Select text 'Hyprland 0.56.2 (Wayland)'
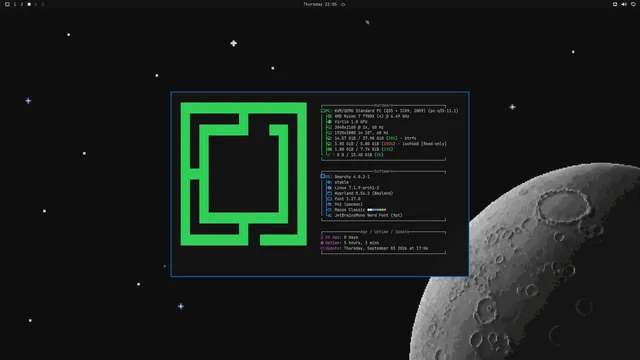 364,193
